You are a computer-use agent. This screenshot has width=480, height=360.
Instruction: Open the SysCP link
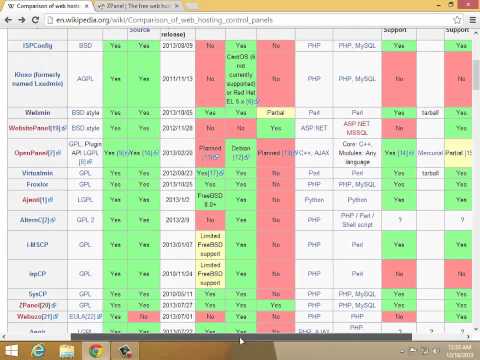pos(37,294)
